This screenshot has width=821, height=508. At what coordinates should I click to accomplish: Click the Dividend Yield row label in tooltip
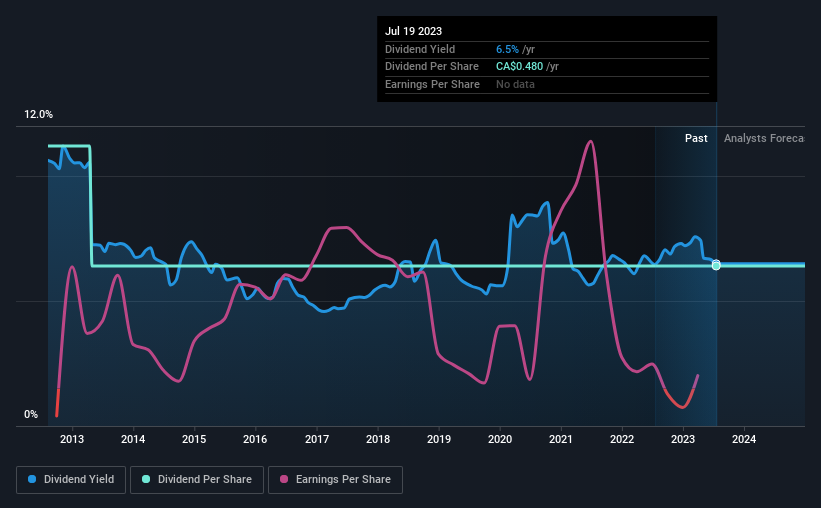[x=420, y=49]
